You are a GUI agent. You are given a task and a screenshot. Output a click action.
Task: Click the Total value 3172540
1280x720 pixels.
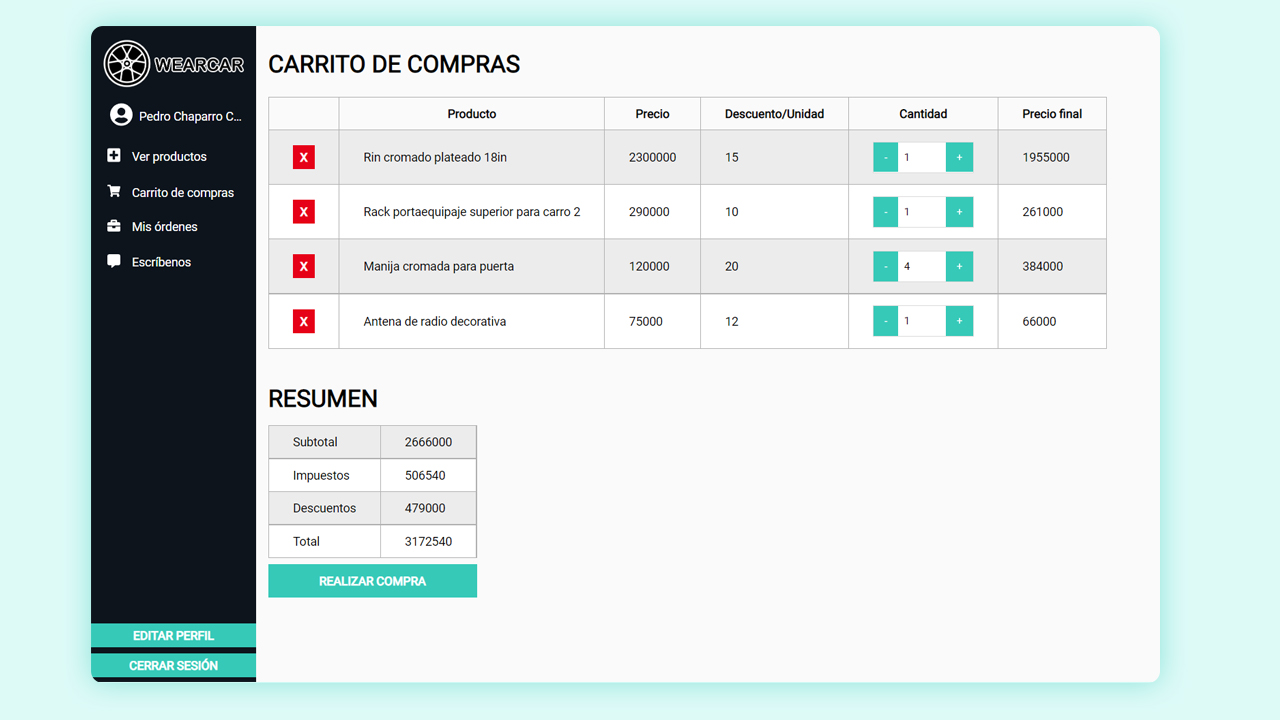[428, 541]
